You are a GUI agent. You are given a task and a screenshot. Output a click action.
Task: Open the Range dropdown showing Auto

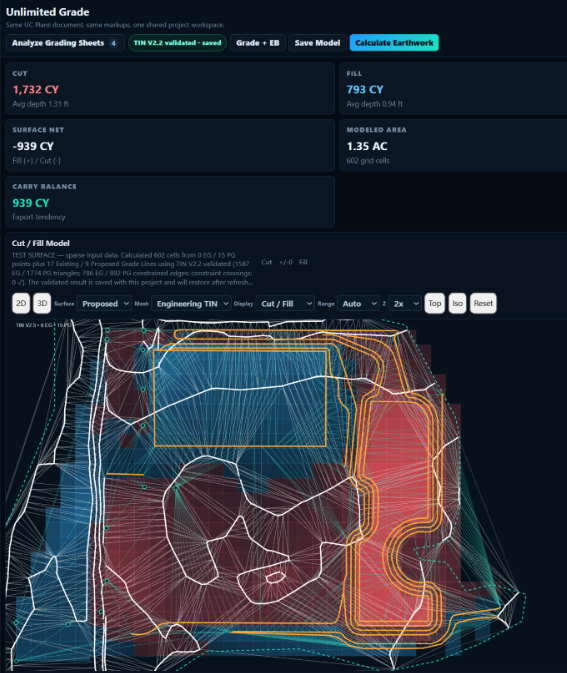click(x=358, y=304)
